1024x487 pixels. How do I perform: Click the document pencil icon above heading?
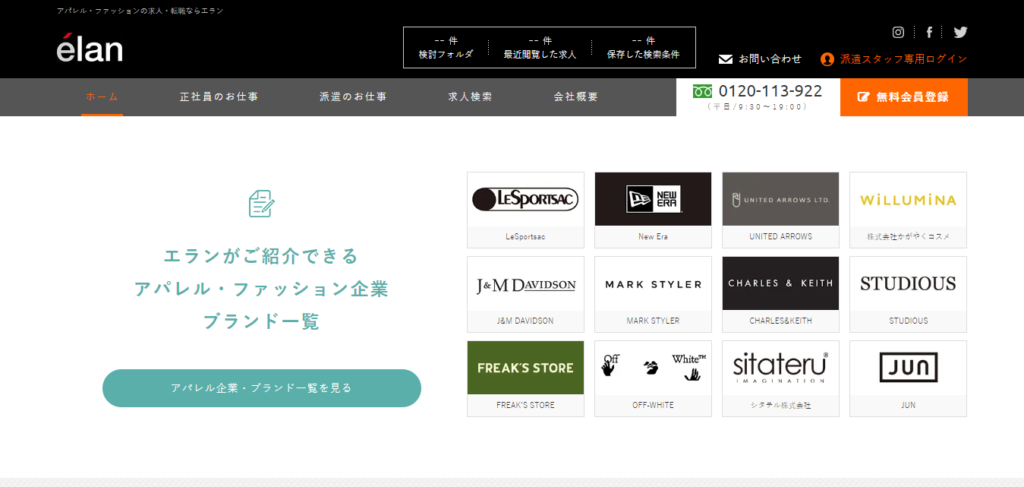pyautogui.click(x=262, y=204)
